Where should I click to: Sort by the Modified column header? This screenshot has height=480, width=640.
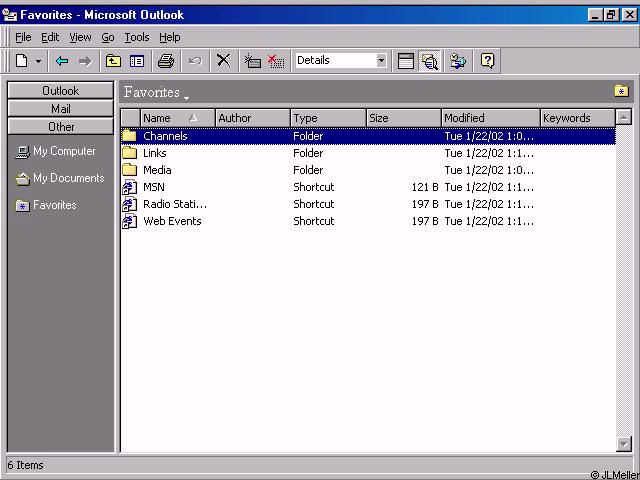[491, 118]
